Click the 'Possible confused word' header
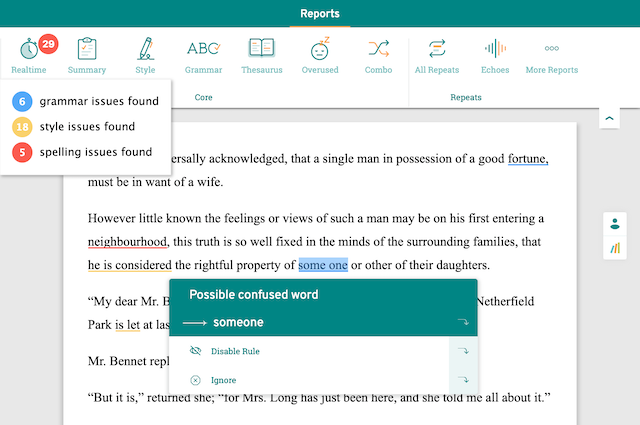The height and width of the screenshot is (425, 640). tap(253, 294)
